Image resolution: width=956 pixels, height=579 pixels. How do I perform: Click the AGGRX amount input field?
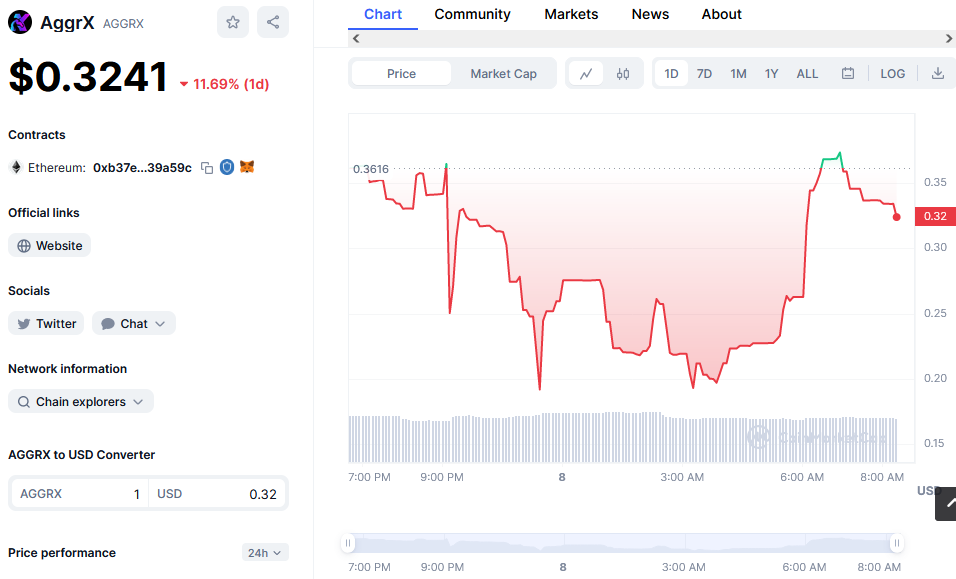[x=80, y=494]
